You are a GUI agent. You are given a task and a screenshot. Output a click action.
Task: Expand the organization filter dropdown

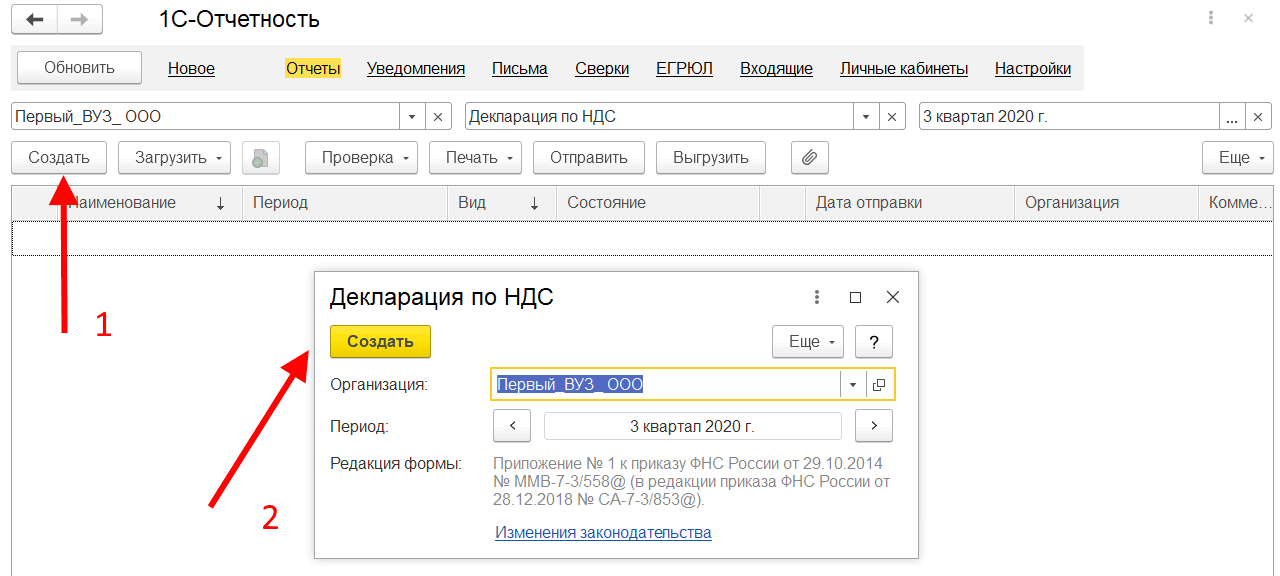[413, 116]
